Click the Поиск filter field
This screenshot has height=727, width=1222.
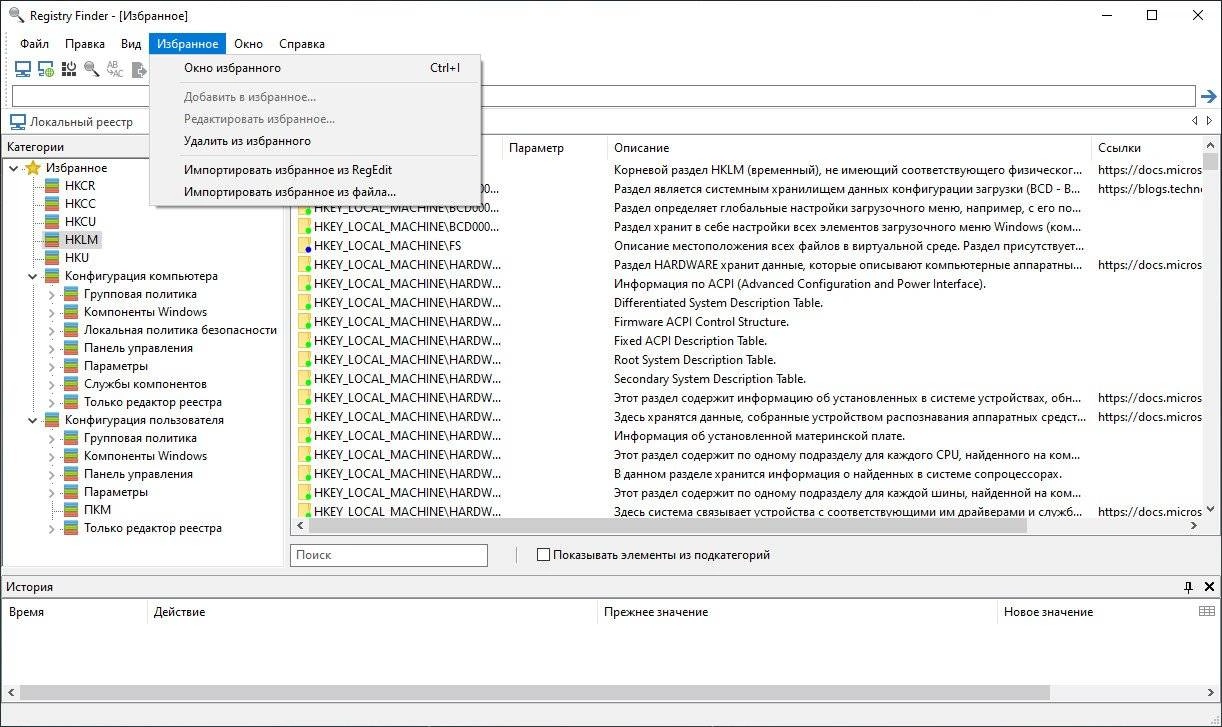click(389, 555)
